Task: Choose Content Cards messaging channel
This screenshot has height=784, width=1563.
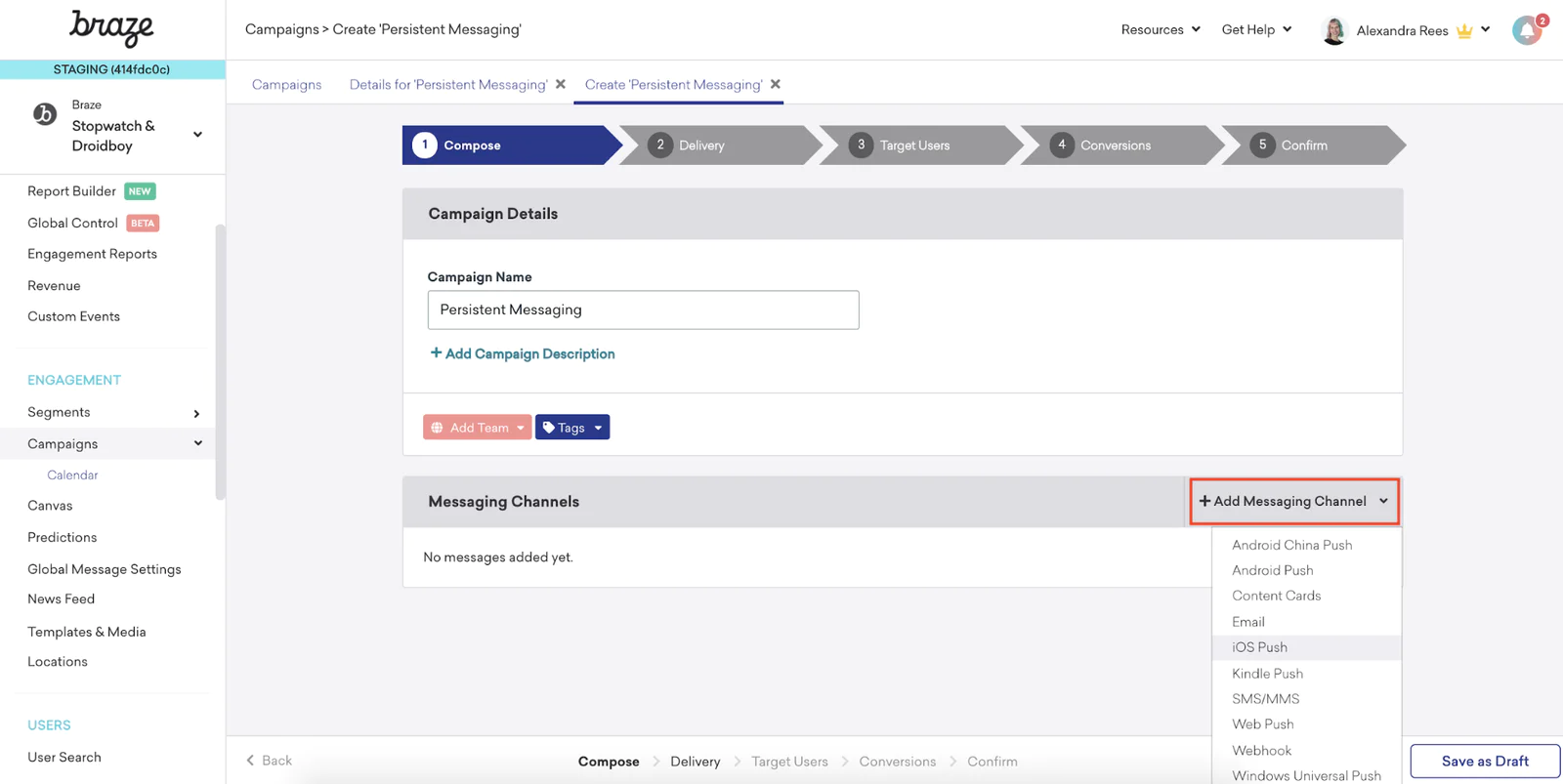Action: [x=1276, y=596]
